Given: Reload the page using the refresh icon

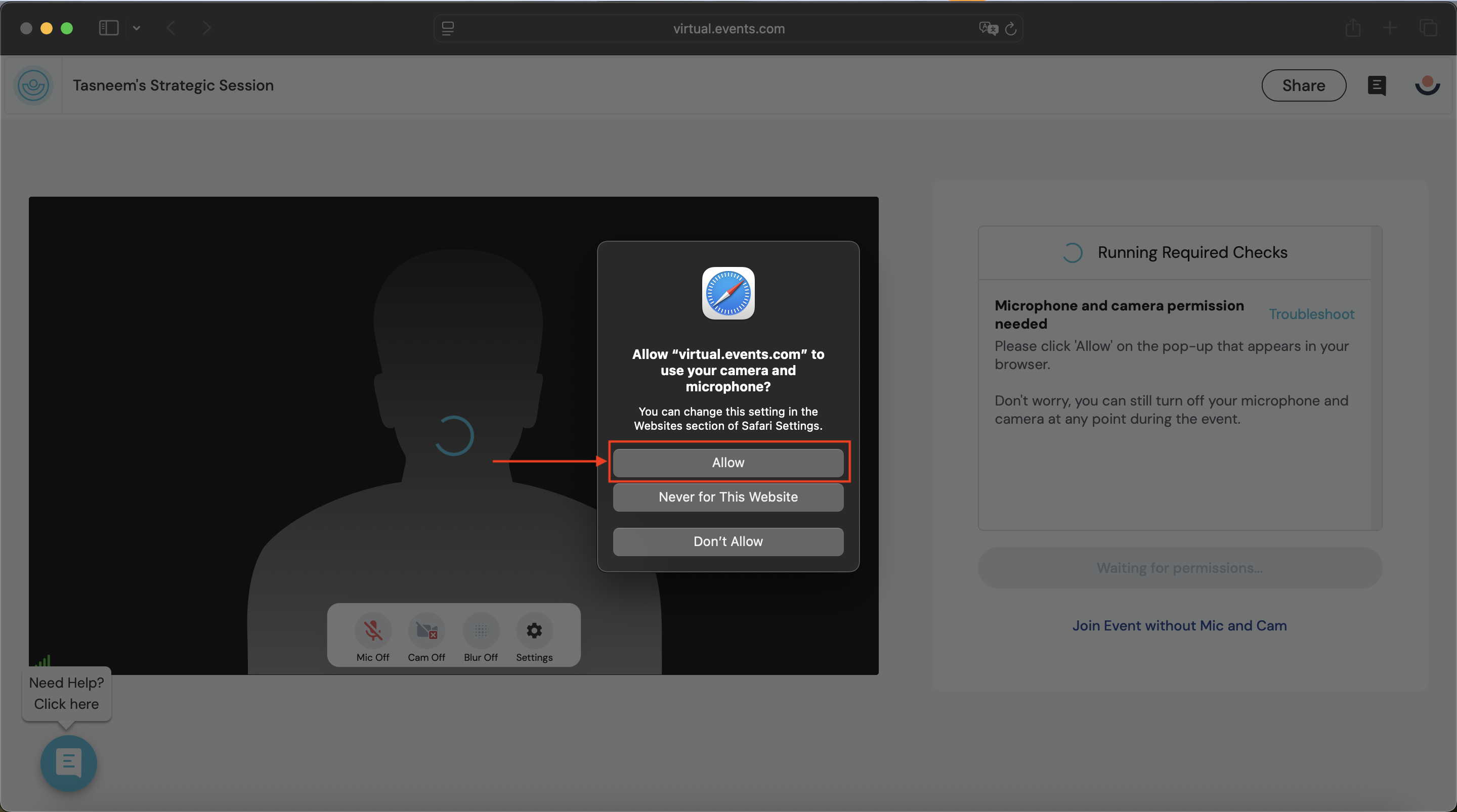Looking at the screenshot, I should (1011, 28).
